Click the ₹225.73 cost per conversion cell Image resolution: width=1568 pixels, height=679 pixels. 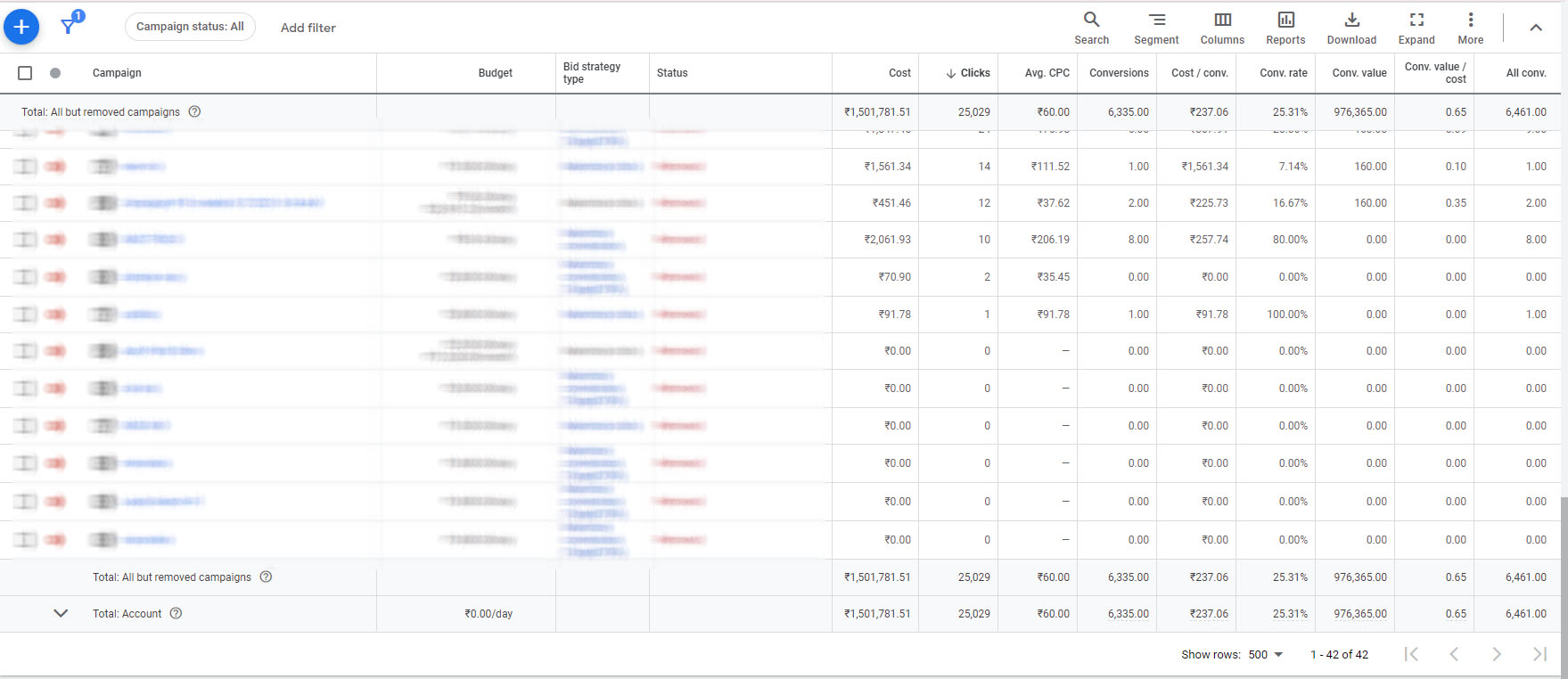[1209, 203]
